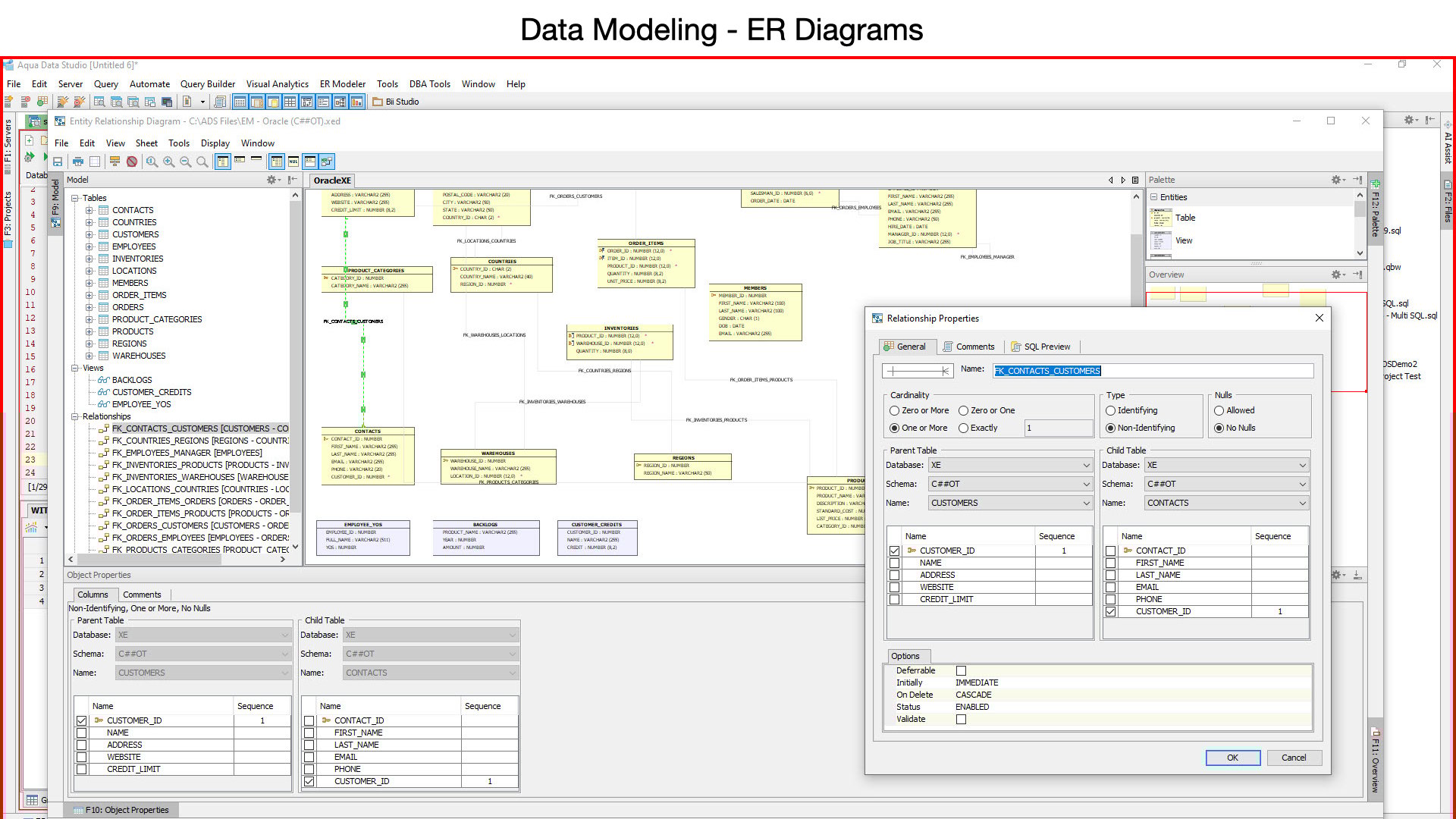Select the View entity icon in Palette
Image resolution: width=1456 pixels, height=819 pixels.
coord(1160,240)
